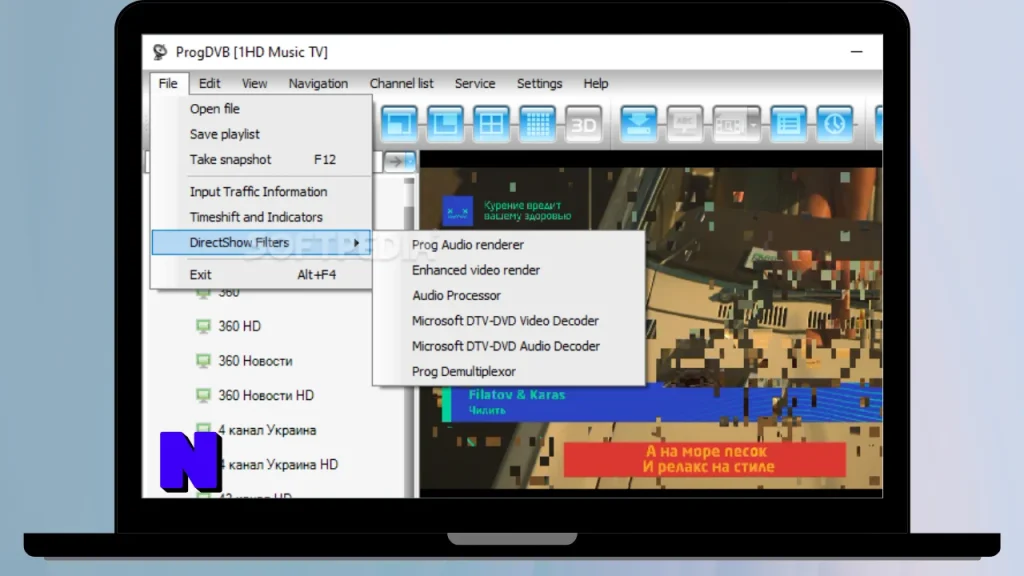The width and height of the screenshot is (1024, 576).
Task: Choose Exit from the File menu
Action: [261, 275]
